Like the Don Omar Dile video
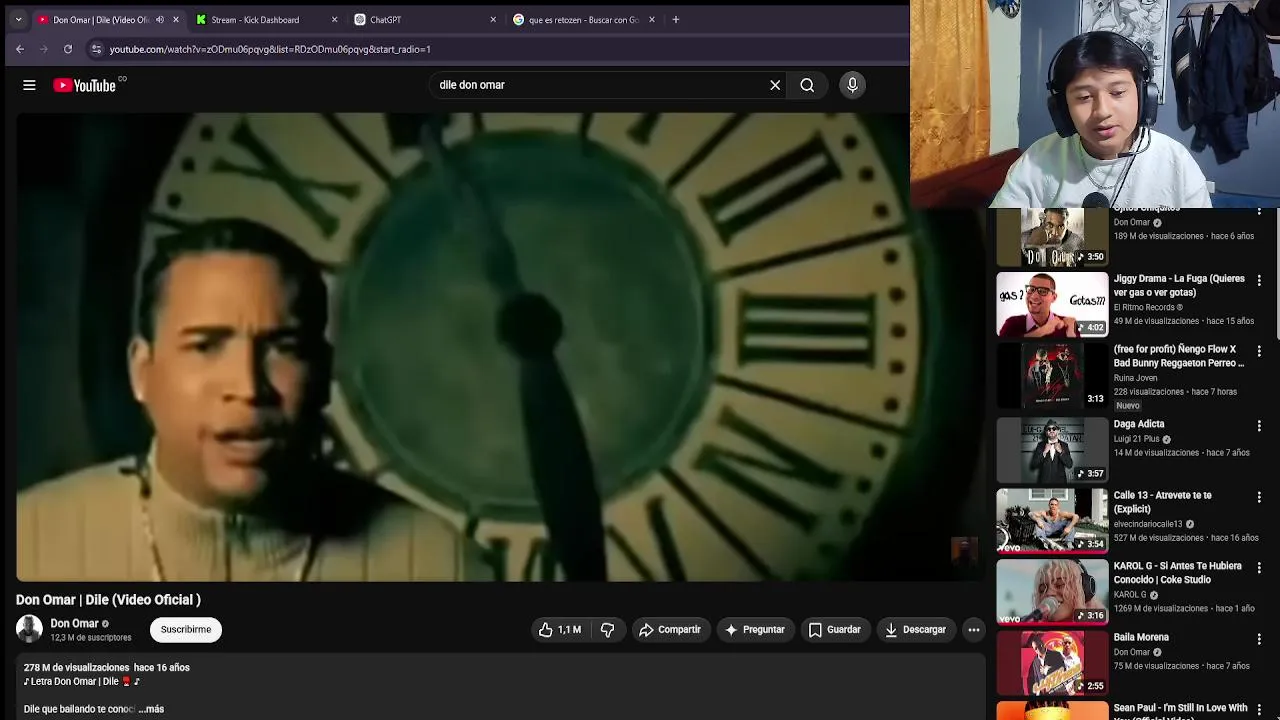Screen dimensions: 1280x720 (x=560, y=629)
